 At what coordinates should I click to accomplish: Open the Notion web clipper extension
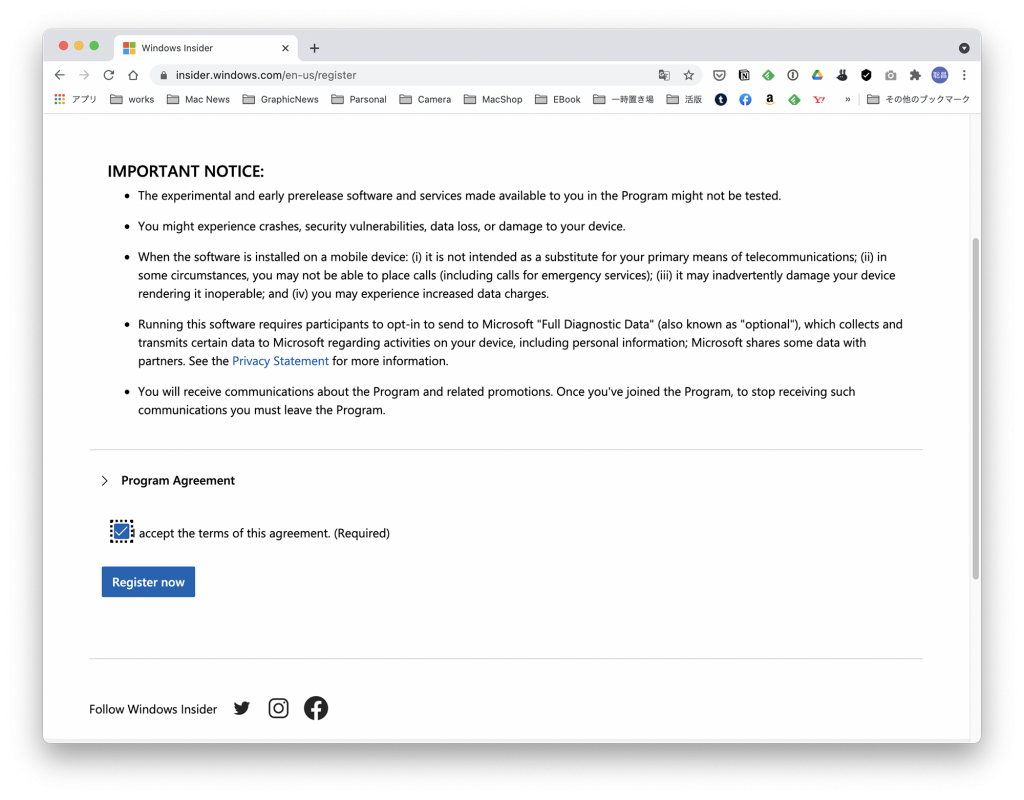pos(744,75)
